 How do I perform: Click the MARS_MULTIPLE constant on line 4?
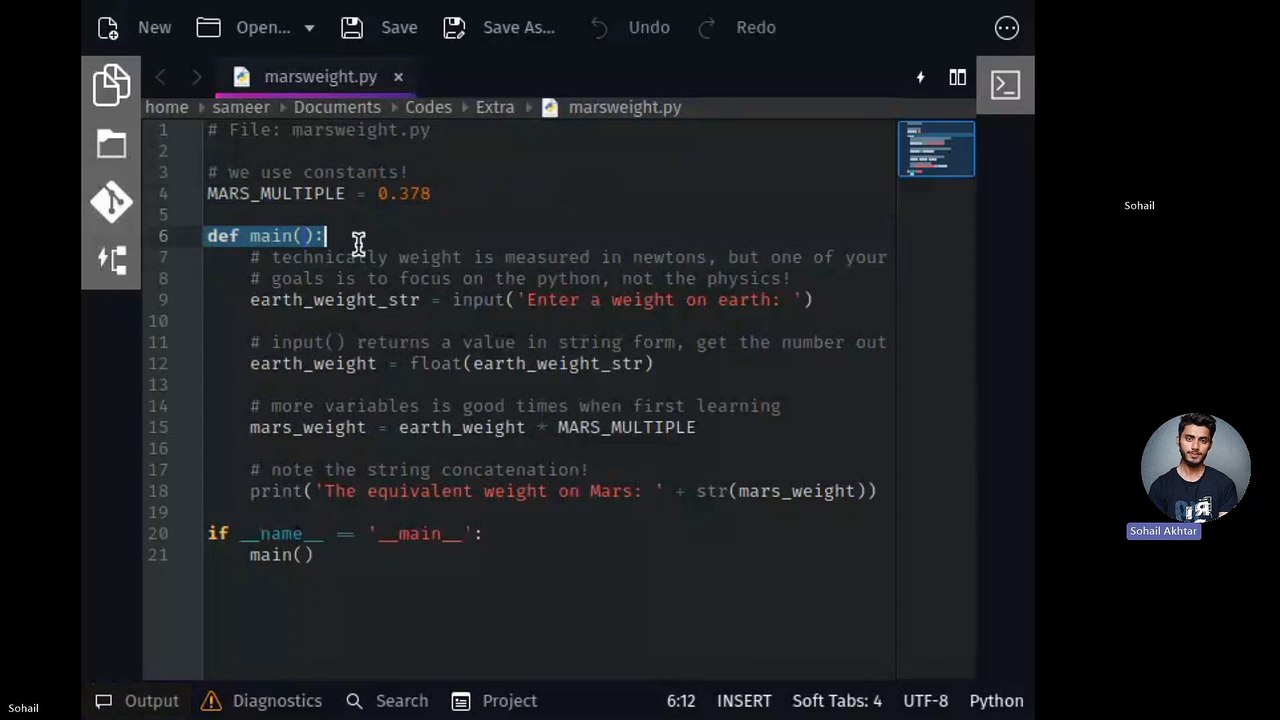[x=275, y=194]
